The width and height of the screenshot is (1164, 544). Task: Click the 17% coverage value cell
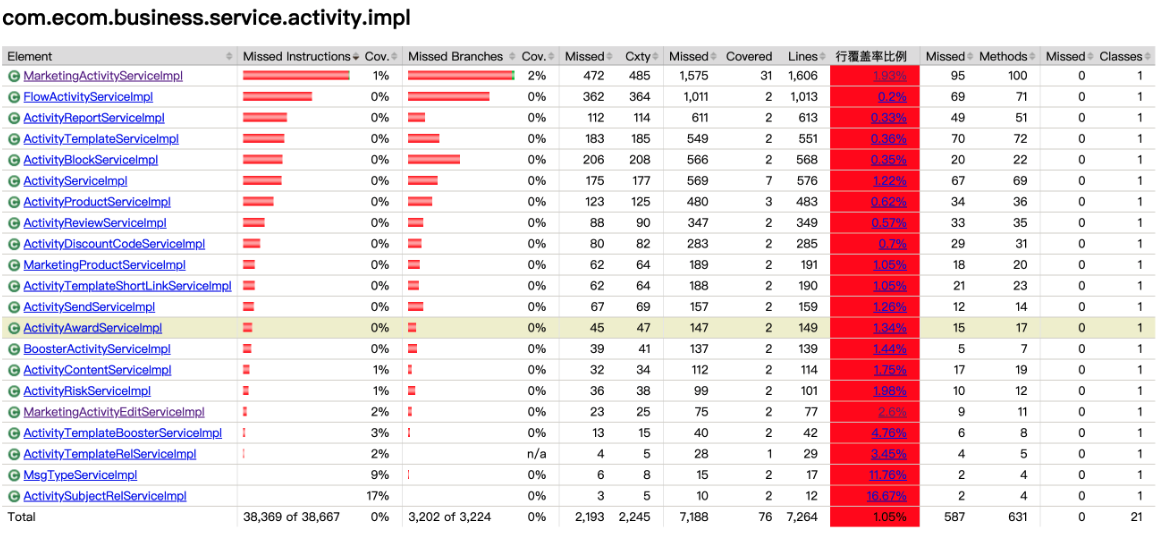coord(378,497)
